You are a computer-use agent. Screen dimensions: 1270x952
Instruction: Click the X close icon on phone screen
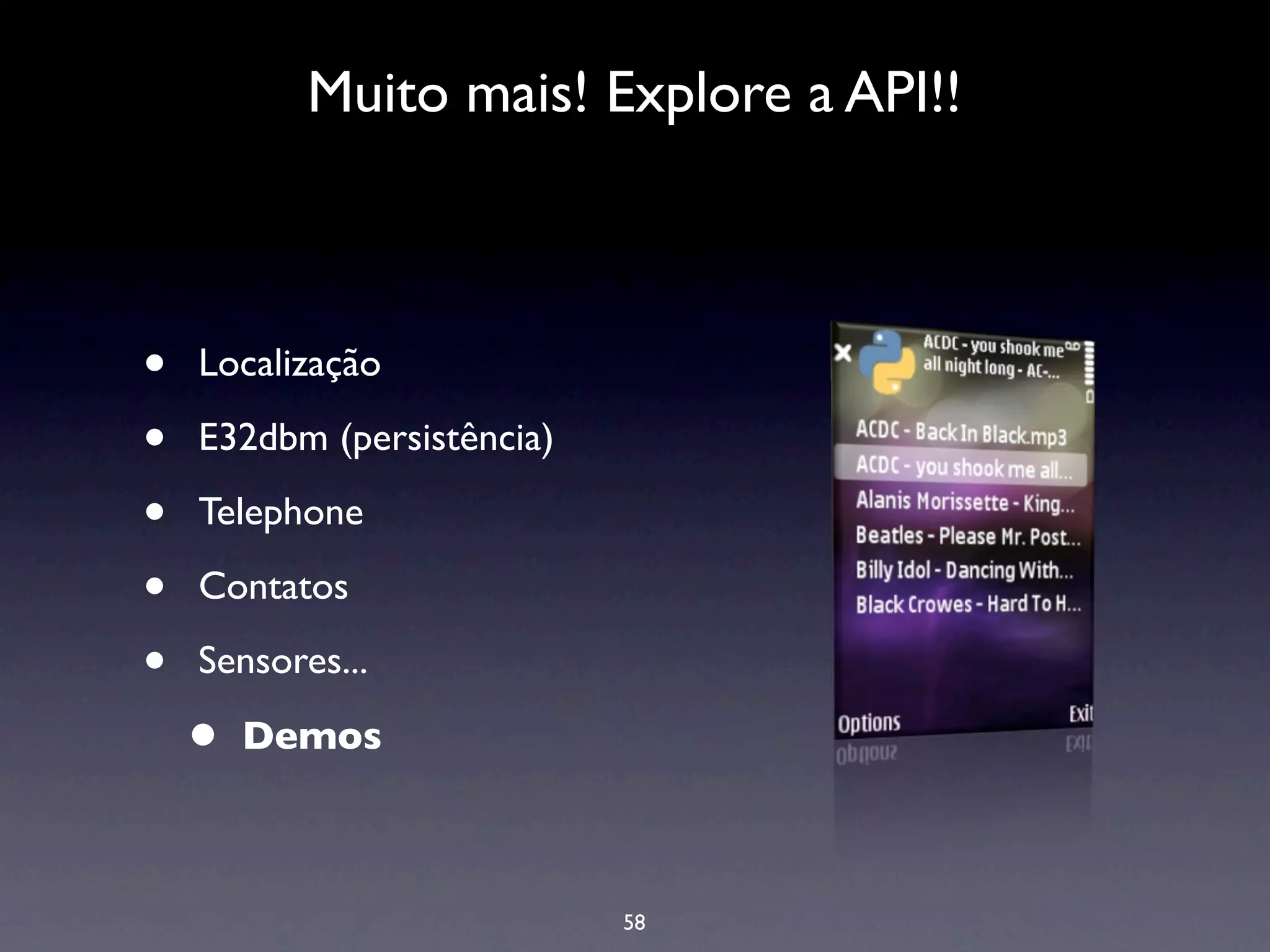pos(843,353)
